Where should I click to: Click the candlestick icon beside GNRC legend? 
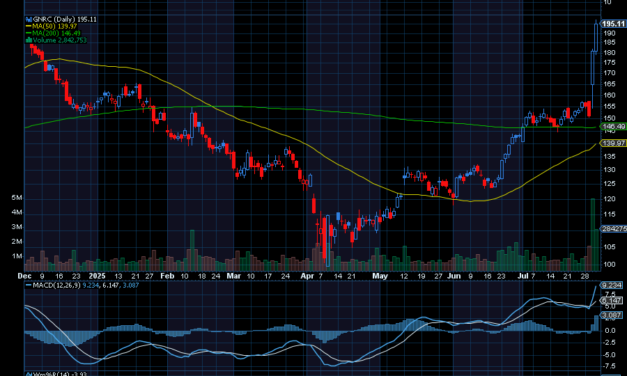pyautogui.click(x=29, y=19)
